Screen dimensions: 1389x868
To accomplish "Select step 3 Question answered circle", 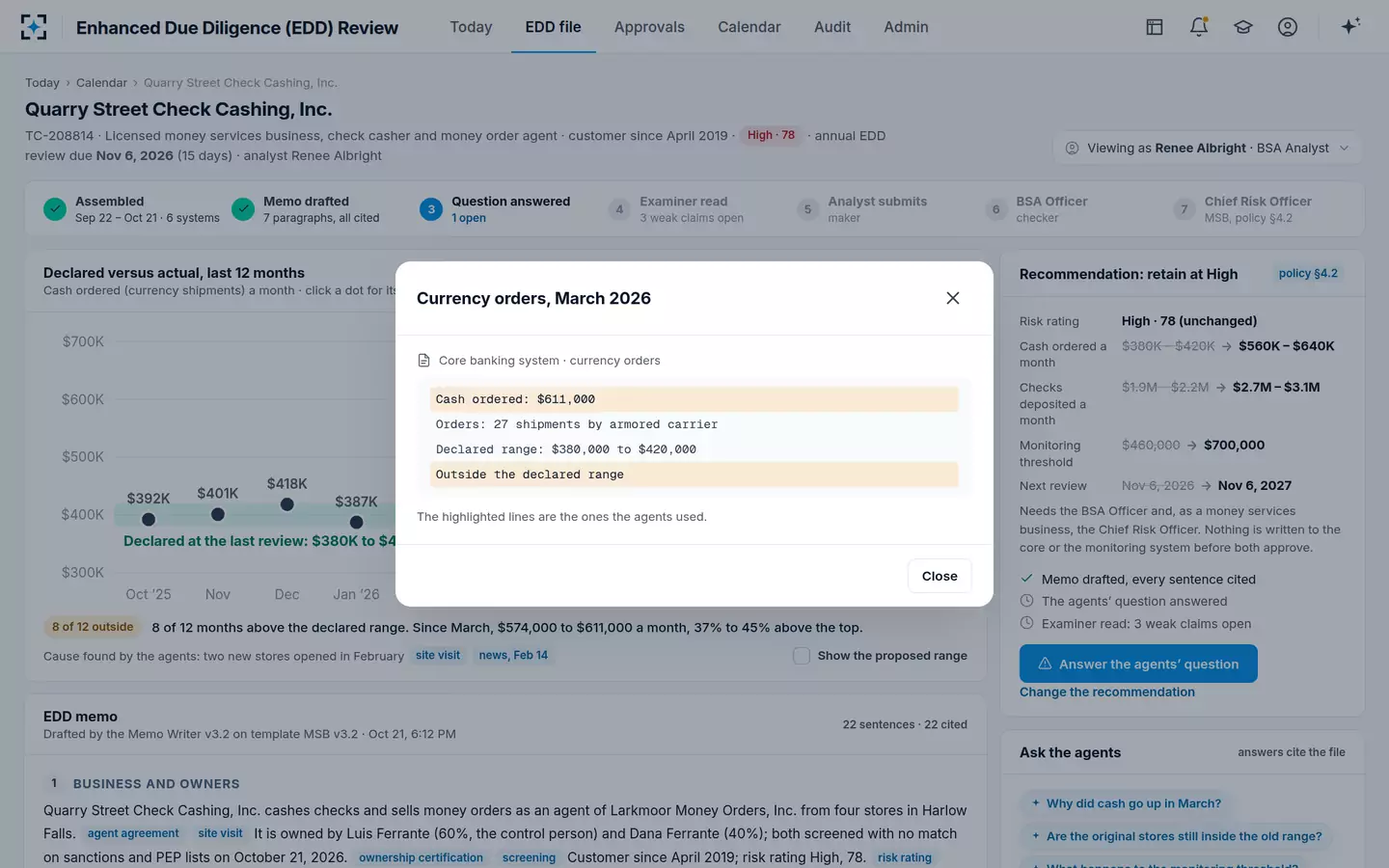I will click(431, 209).
